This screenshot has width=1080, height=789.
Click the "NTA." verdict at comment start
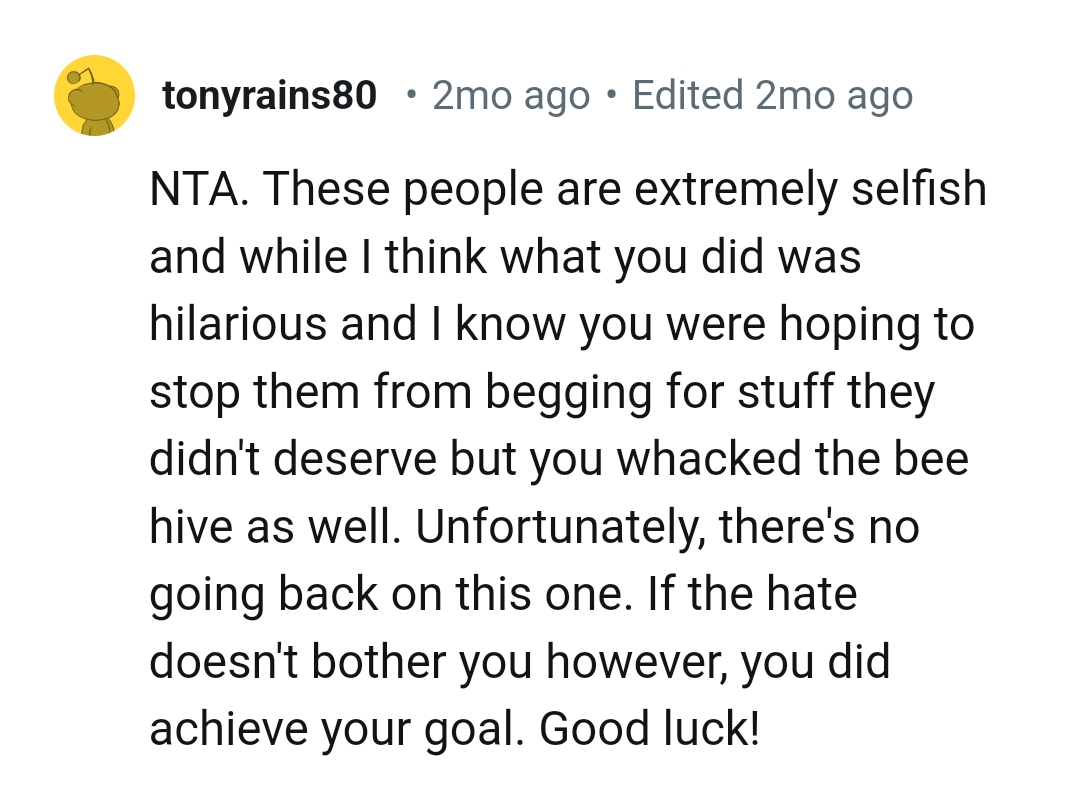(199, 189)
